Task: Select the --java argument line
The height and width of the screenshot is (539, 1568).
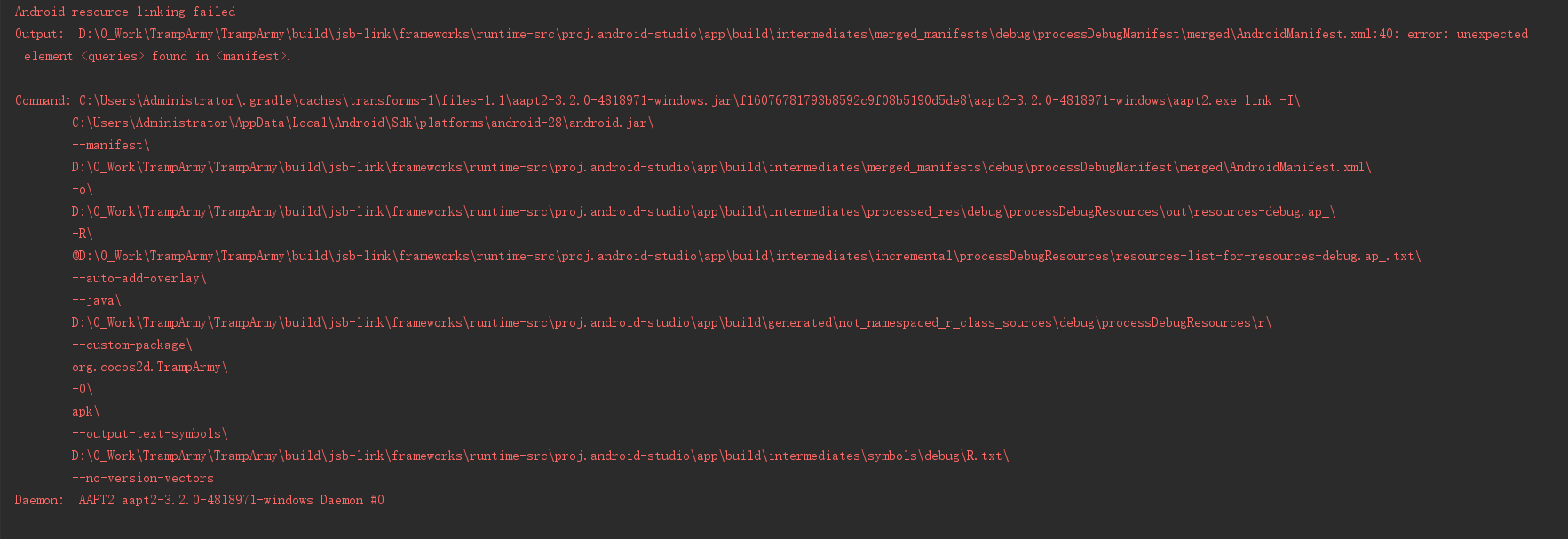Action: pos(96,301)
